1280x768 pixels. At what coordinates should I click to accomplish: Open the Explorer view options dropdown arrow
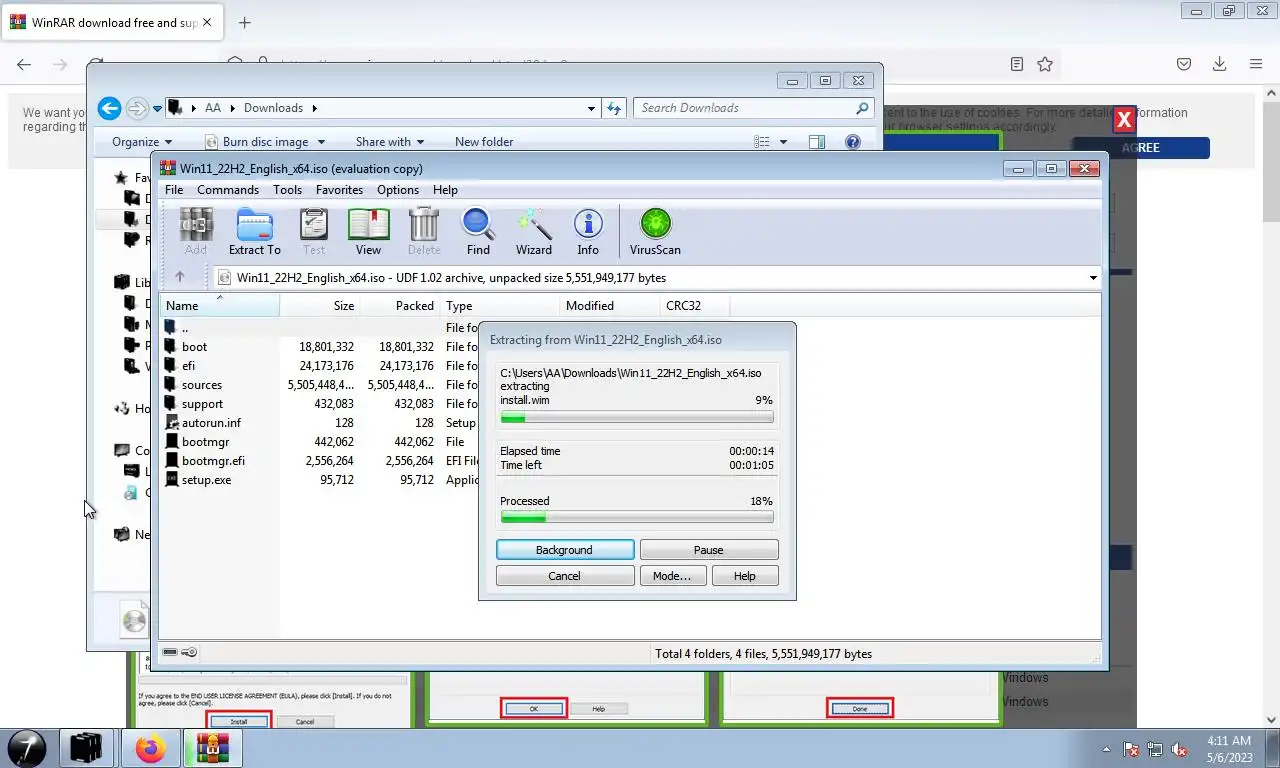[x=783, y=142]
